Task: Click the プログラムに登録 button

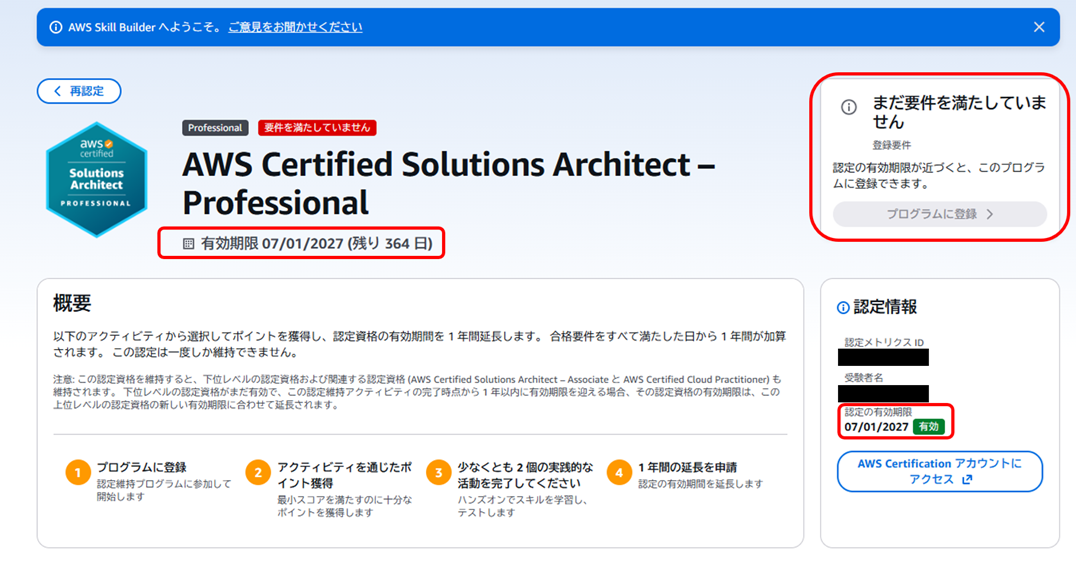Action: [x=939, y=214]
